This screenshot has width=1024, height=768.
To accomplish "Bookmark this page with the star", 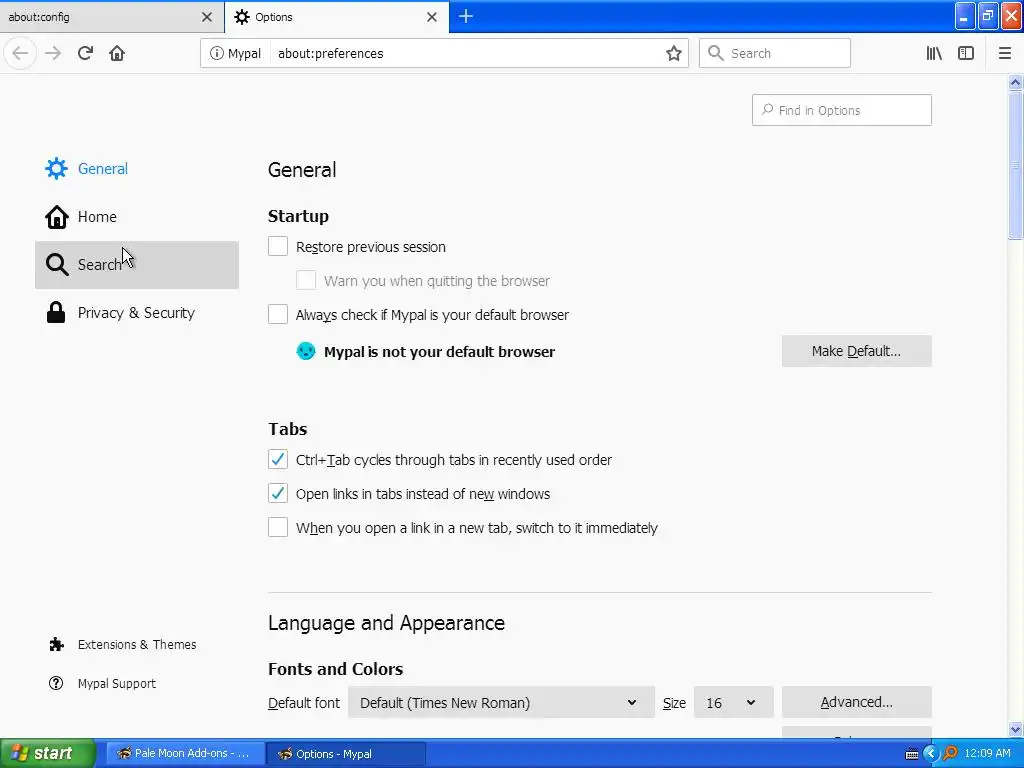I will tap(674, 54).
